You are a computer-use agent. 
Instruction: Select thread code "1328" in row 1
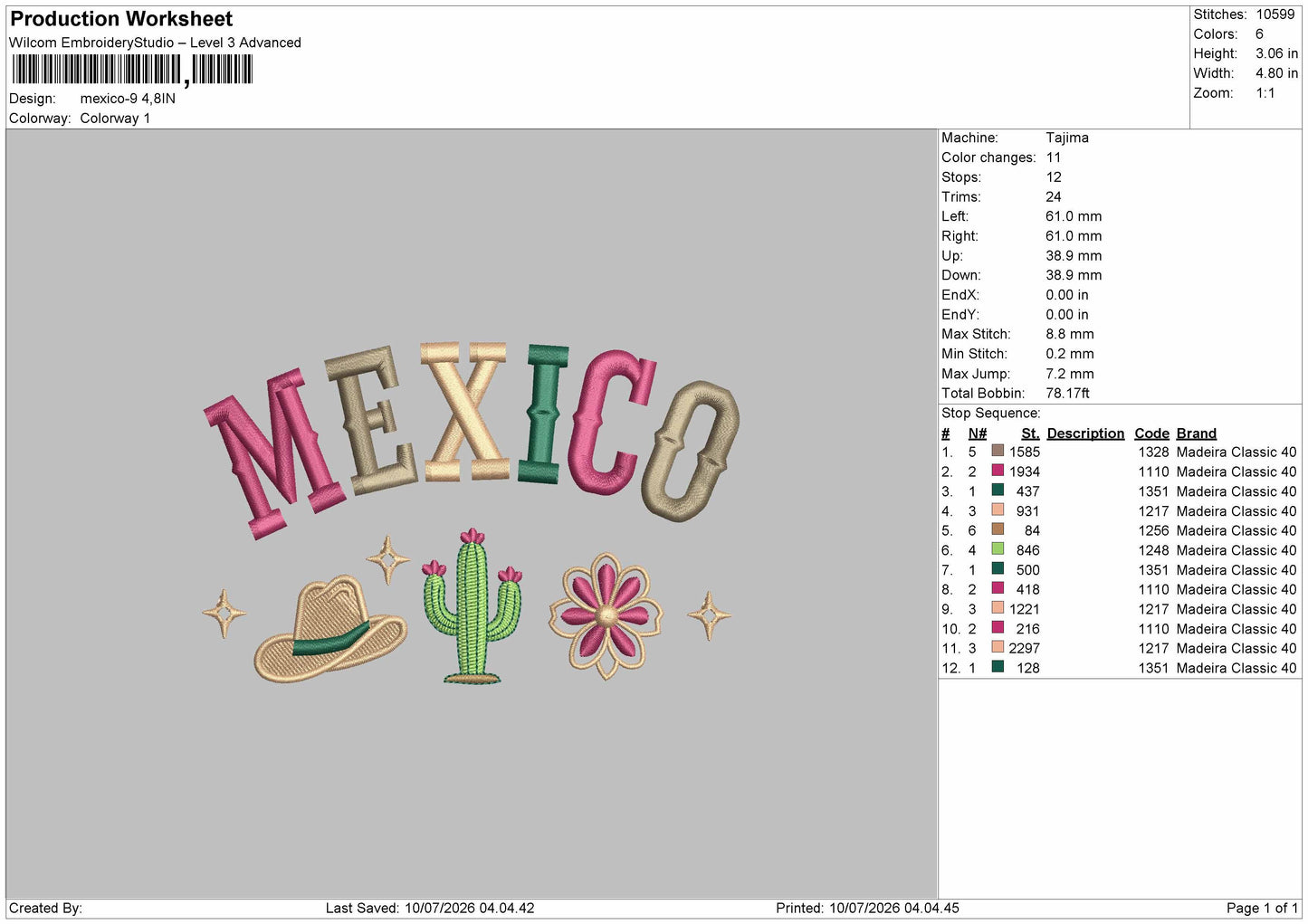1154,452
